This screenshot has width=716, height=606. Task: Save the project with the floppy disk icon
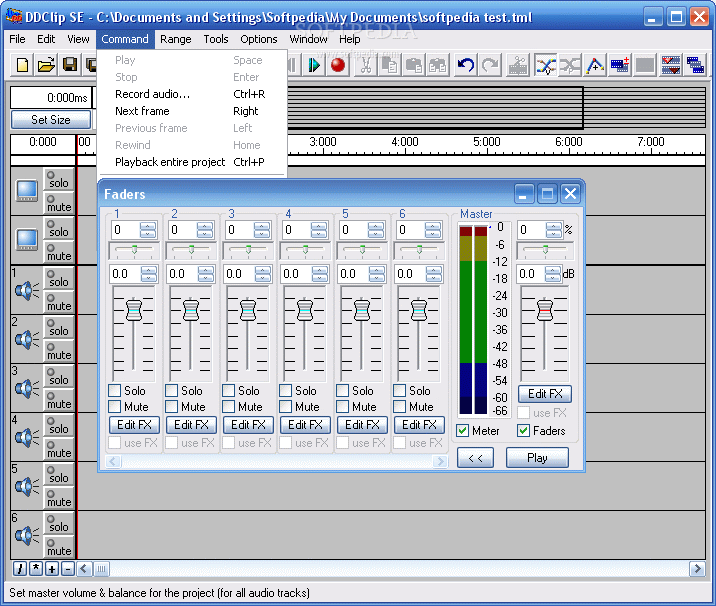(x=70, y=65)
